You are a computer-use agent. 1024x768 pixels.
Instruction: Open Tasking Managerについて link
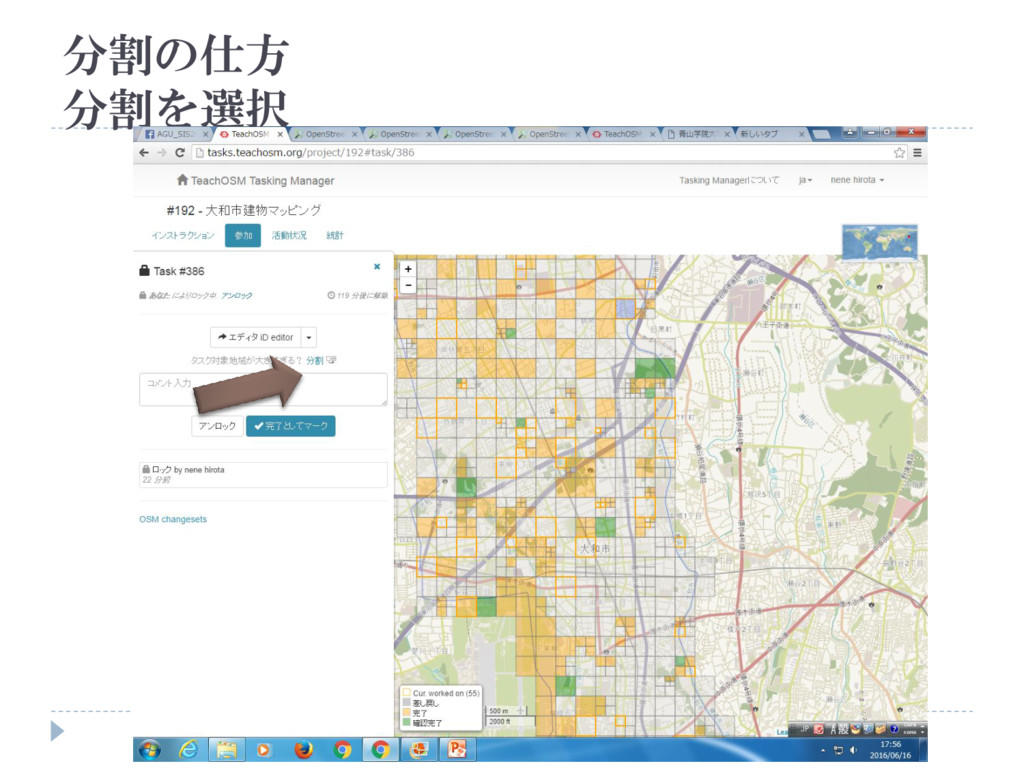click(x=729, y=180)
